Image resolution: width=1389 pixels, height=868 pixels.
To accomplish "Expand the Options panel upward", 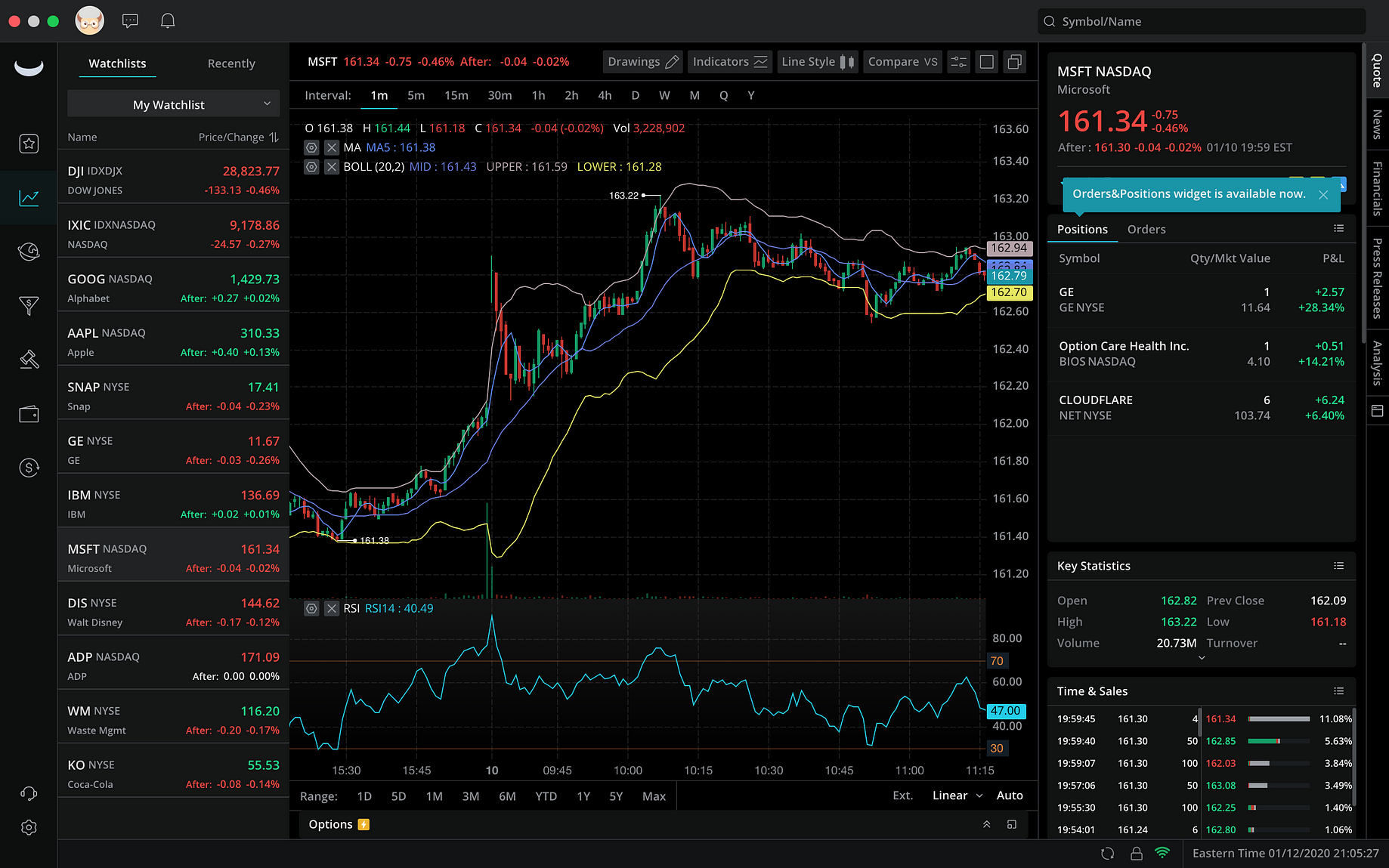I will pyautogui.click(x=986, y=824).
